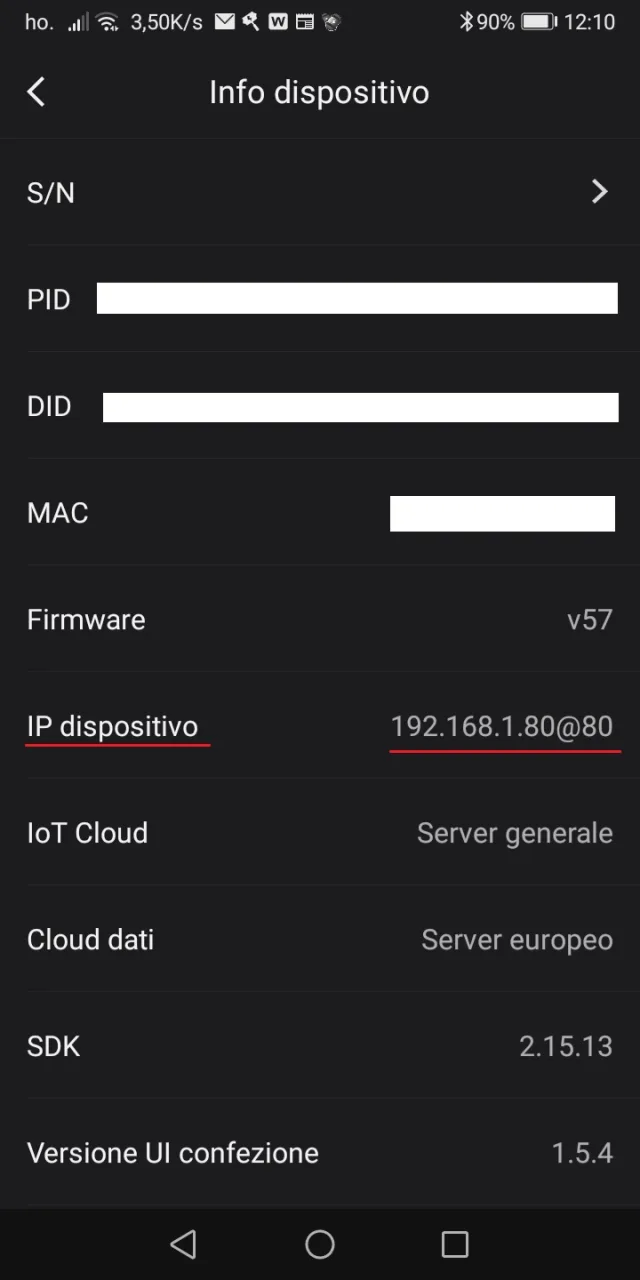Open recent apps with the square navigation button
Screen dimensions: 640x1280
tap(455, 1244)
